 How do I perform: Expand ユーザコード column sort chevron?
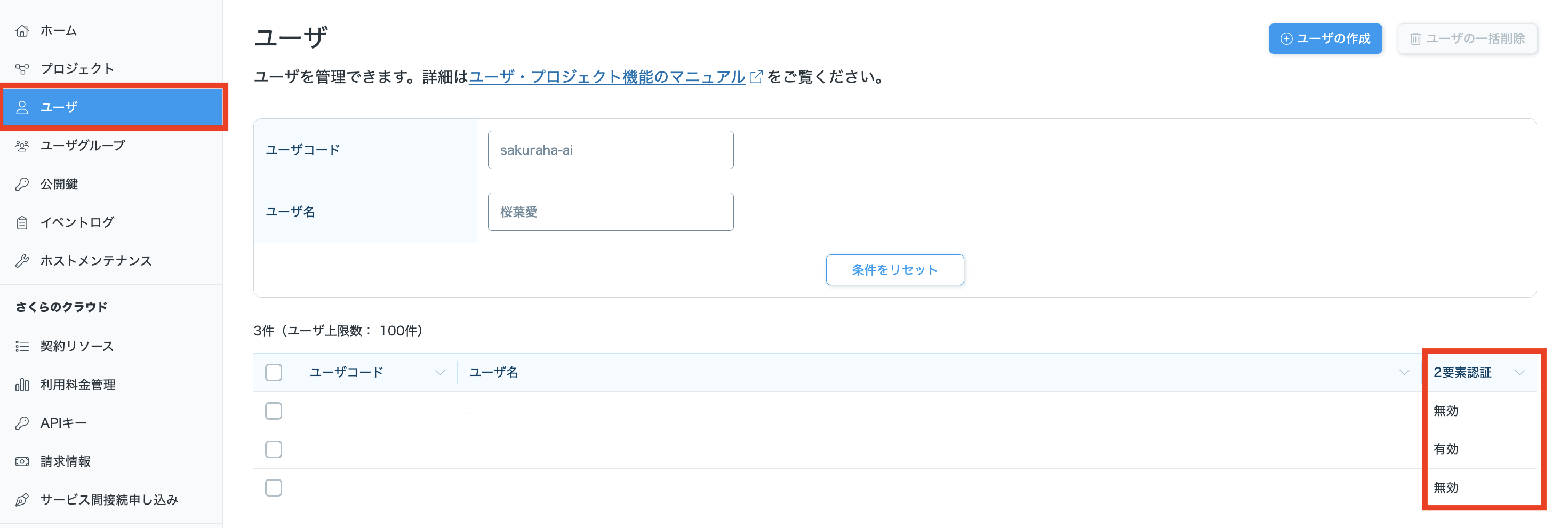[x=440, y=373]
